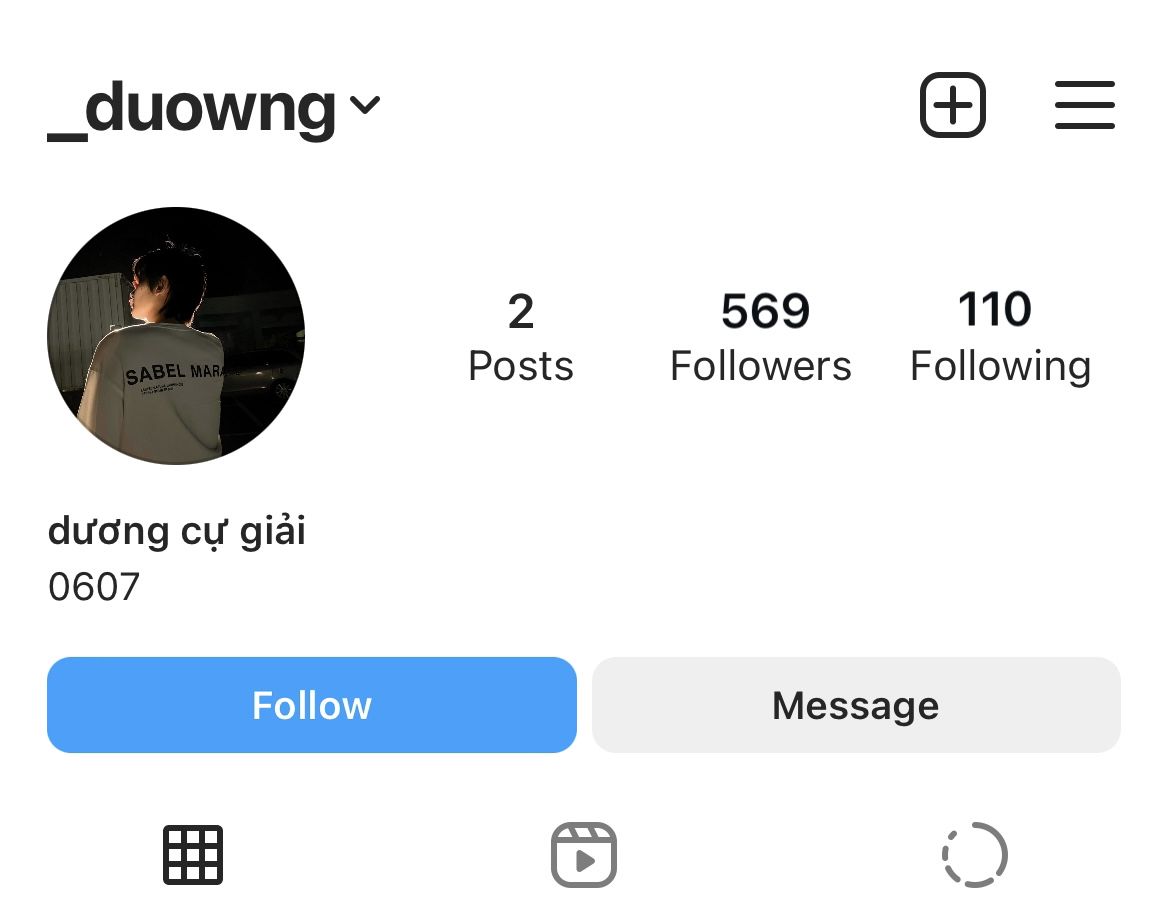Click the posts count number 2
The width and height of the screenshot is (1169, 907).
pyautogui.click(x=520, y=312)
